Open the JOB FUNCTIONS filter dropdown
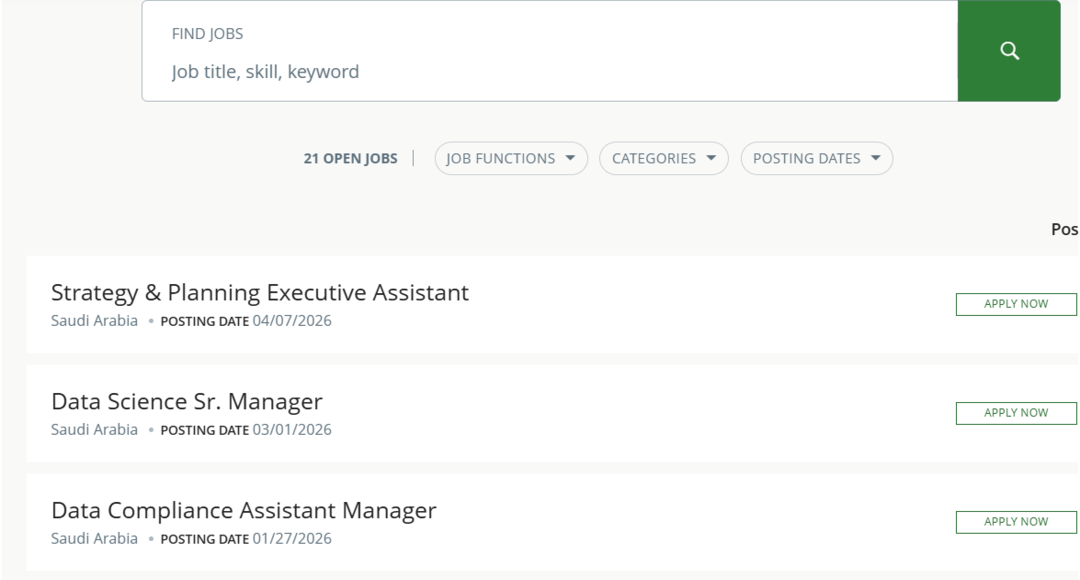 pyautogui.click(x=510, y=158)
